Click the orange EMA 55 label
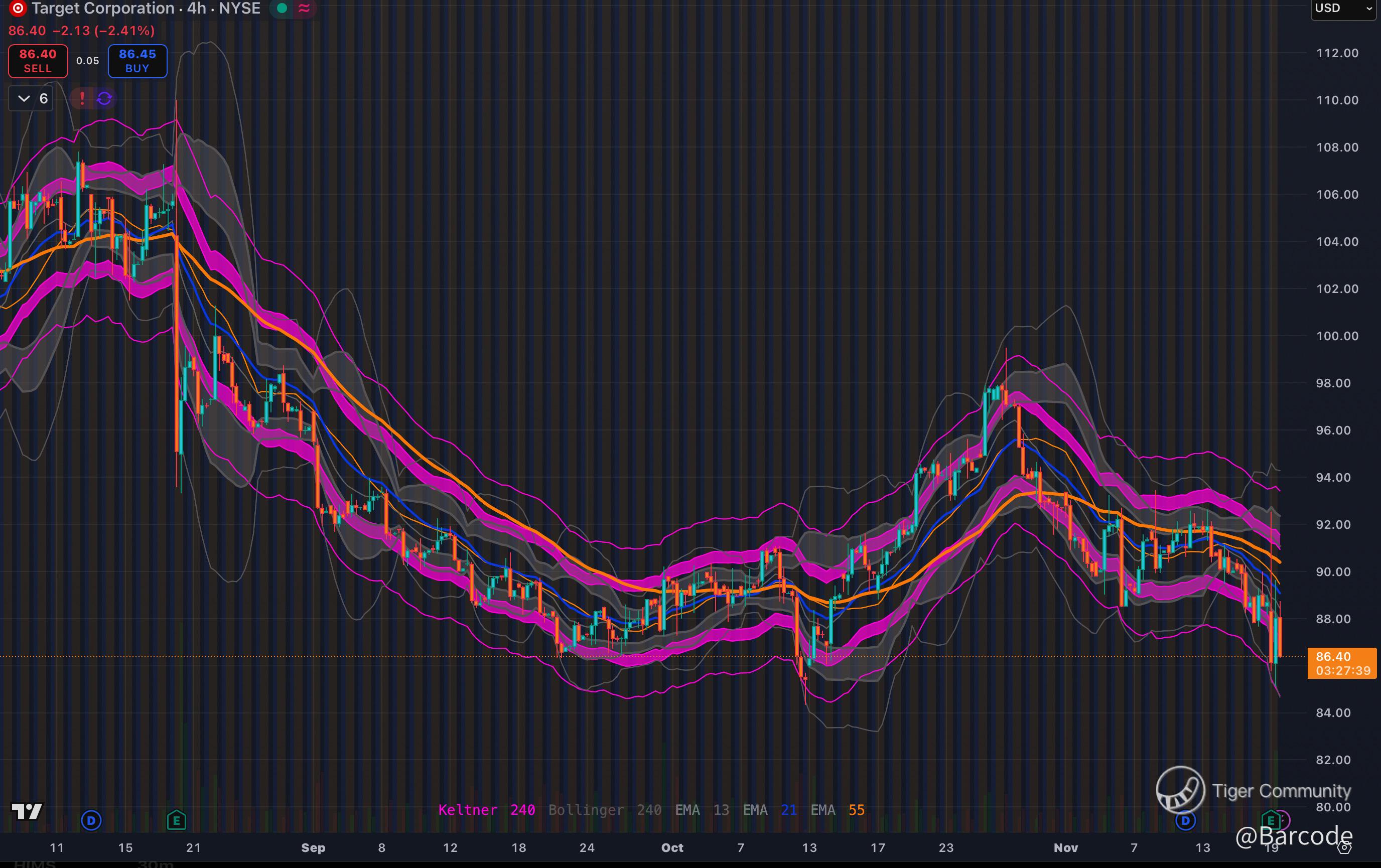 tap(838, 809)
